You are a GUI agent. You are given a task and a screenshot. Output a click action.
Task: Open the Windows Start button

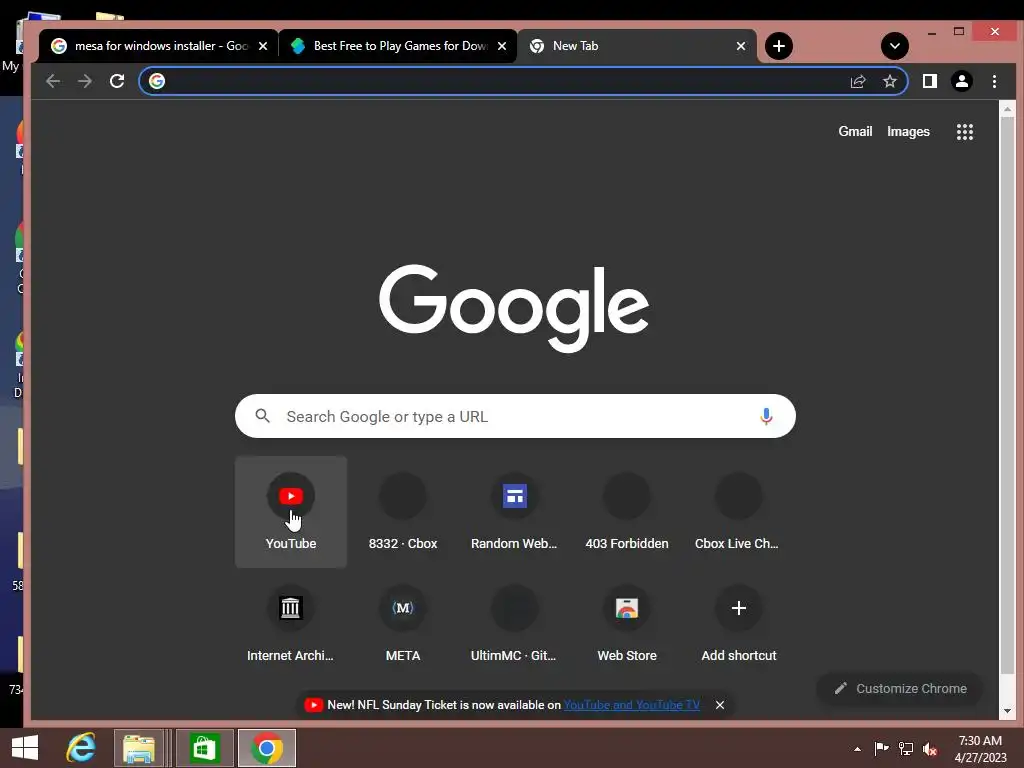click(25, 748)
